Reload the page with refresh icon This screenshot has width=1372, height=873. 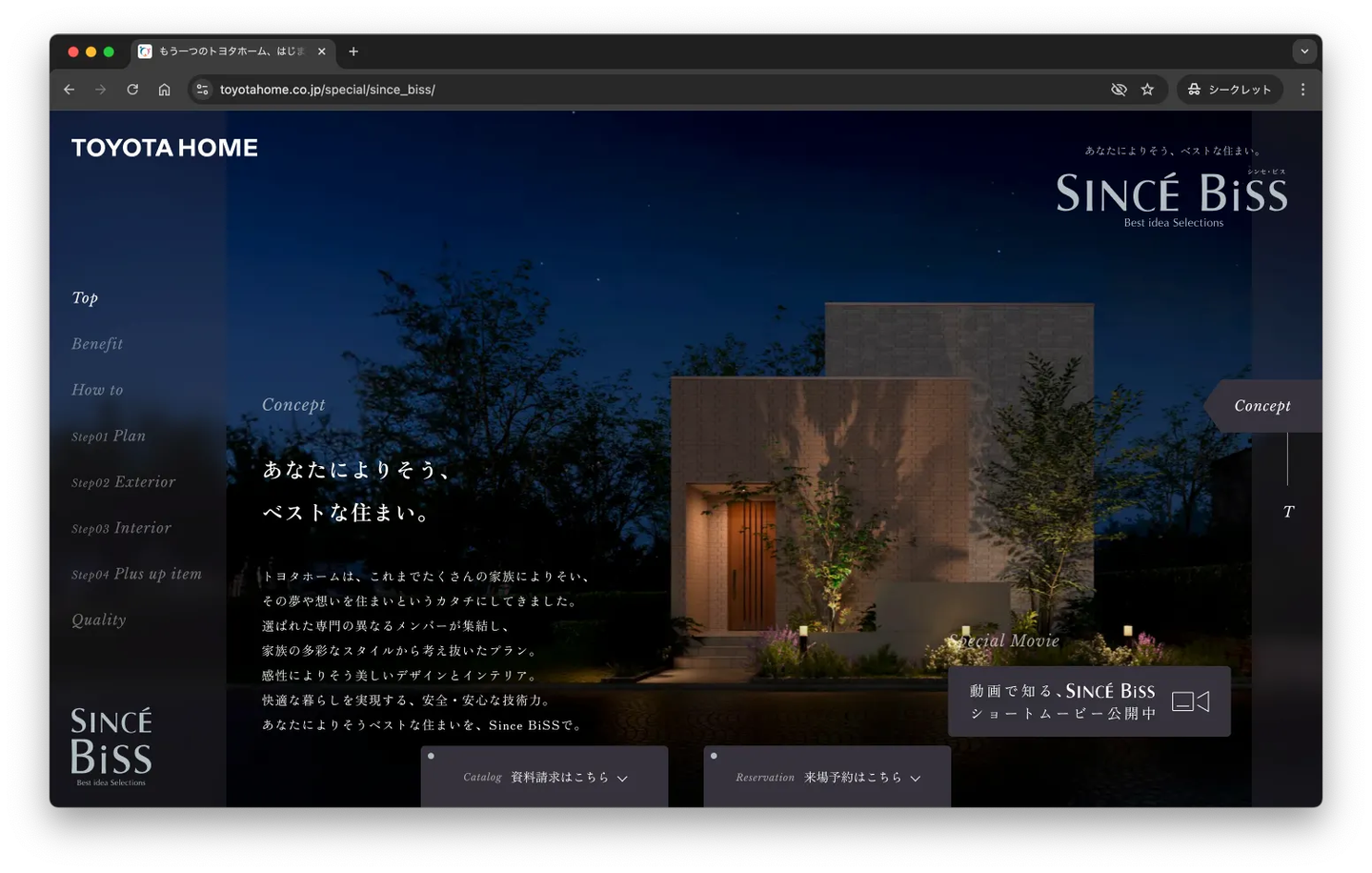tap(132, 90)
